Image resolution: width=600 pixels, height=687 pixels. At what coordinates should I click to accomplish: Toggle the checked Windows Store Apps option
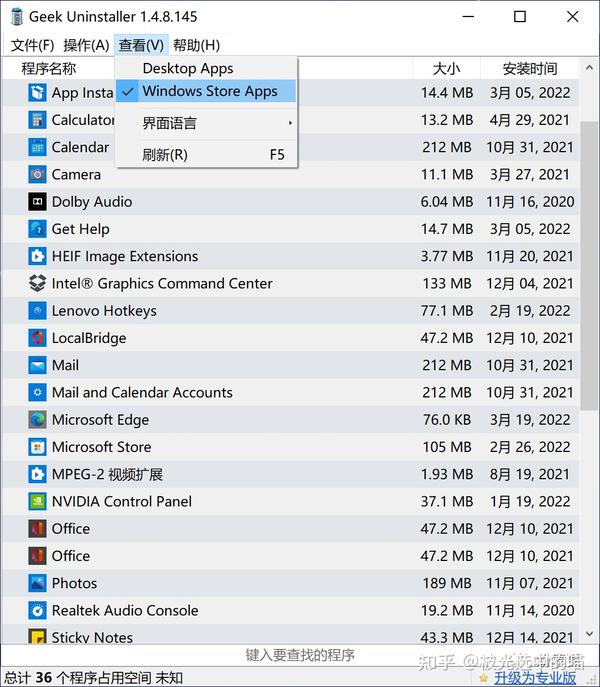click(206, 91)
